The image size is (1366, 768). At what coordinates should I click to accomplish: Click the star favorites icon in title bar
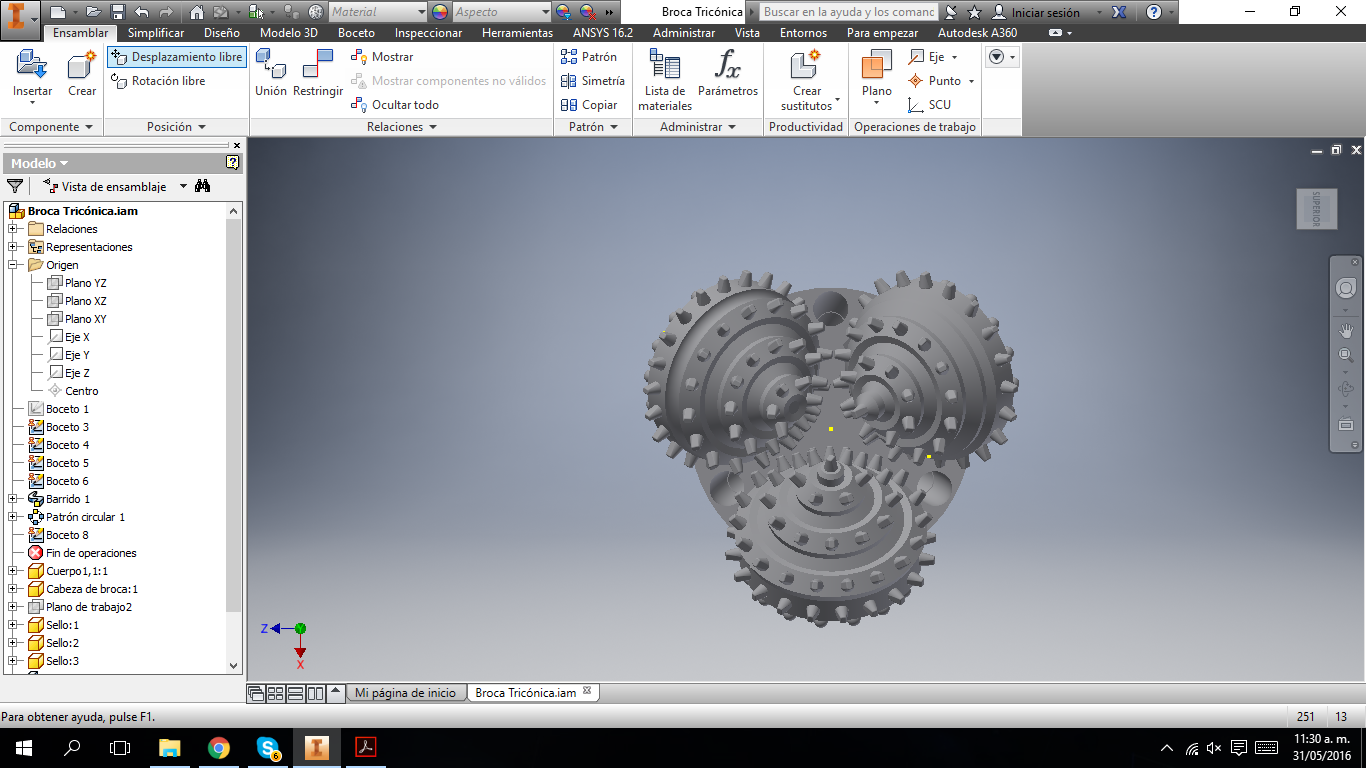pyautogui.click(x=974, y=12)
